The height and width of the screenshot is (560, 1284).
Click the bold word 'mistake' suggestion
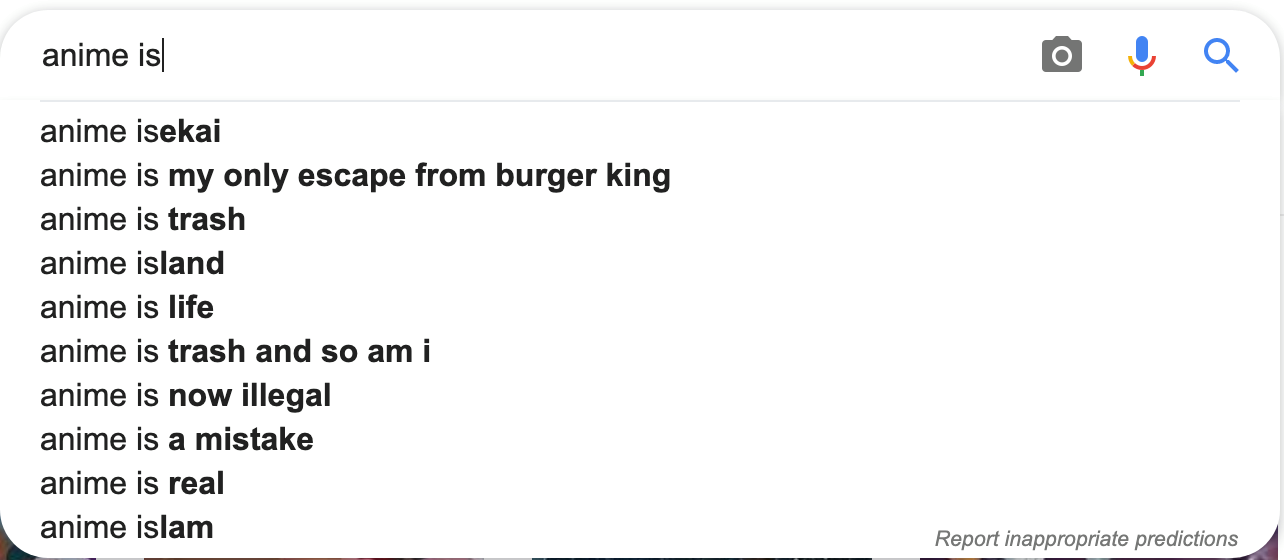click(x=254, y=440)
